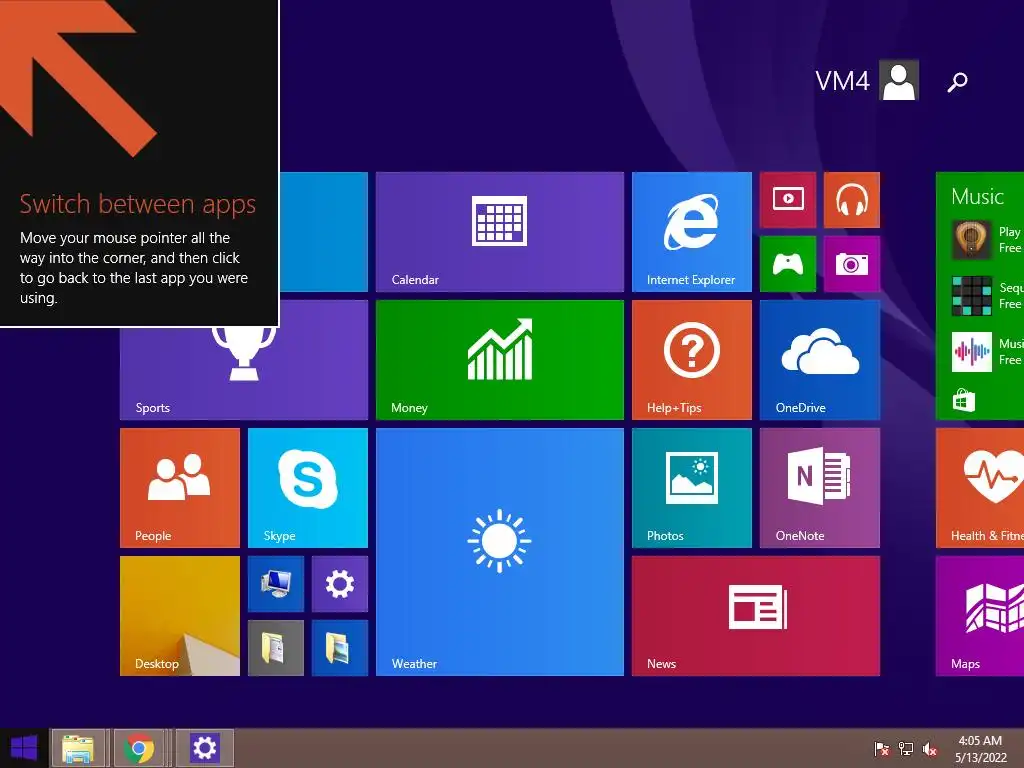Open File Explorer from taskbar
This screenshot has width=1024, height=768.
click(77, 748)
